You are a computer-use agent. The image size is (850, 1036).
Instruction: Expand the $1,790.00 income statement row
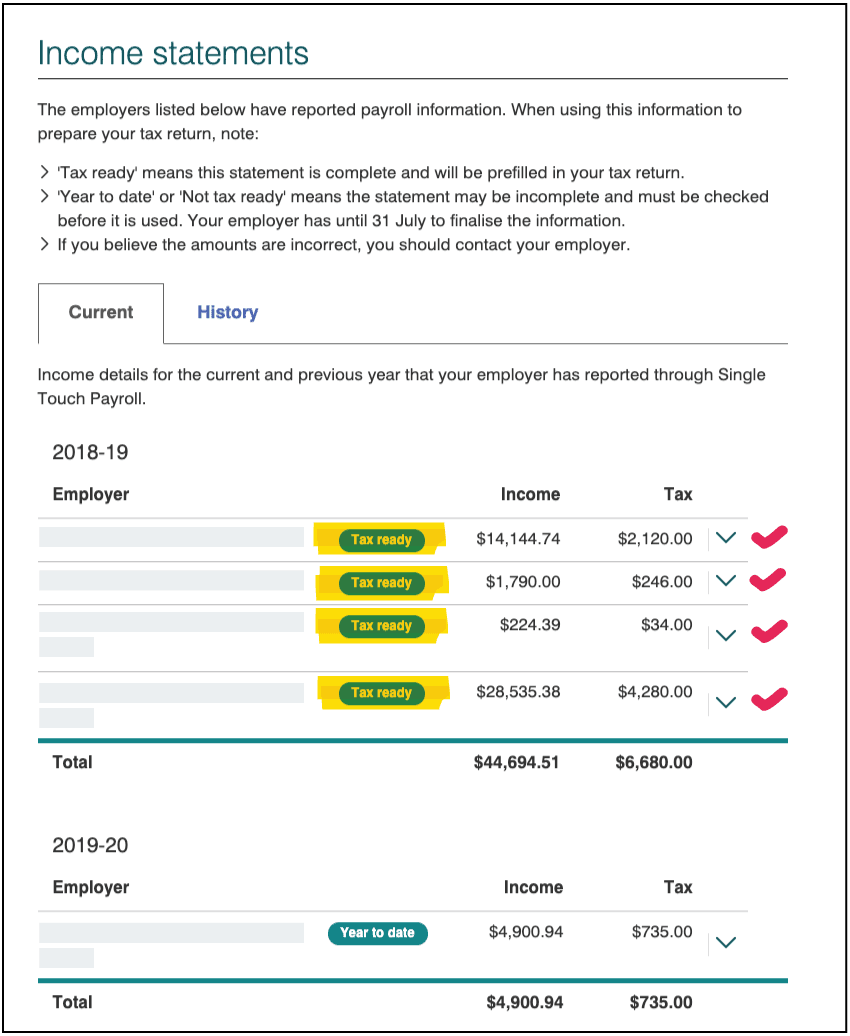tap(727, 581)
